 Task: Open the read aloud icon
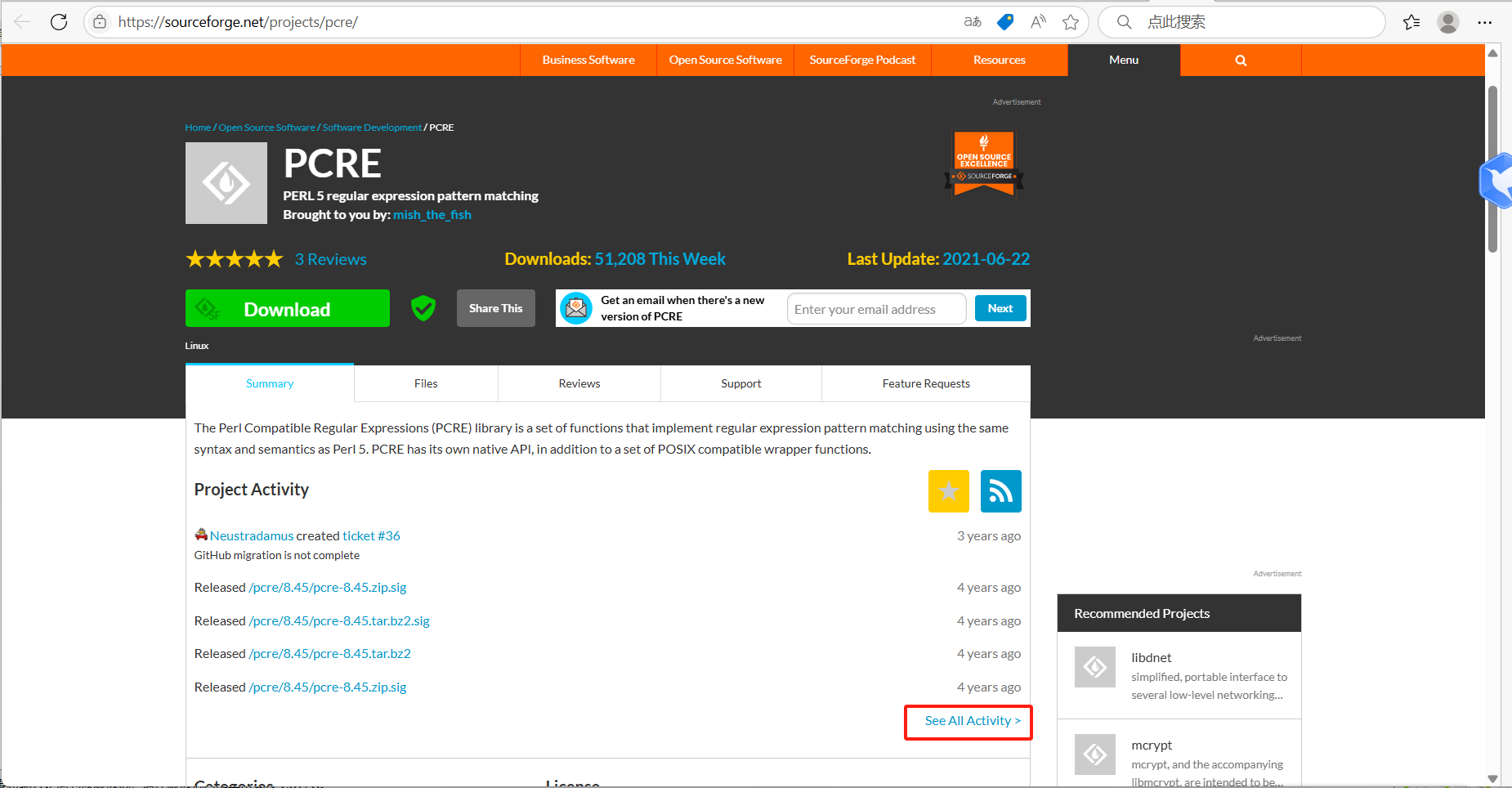[1038, 22]
